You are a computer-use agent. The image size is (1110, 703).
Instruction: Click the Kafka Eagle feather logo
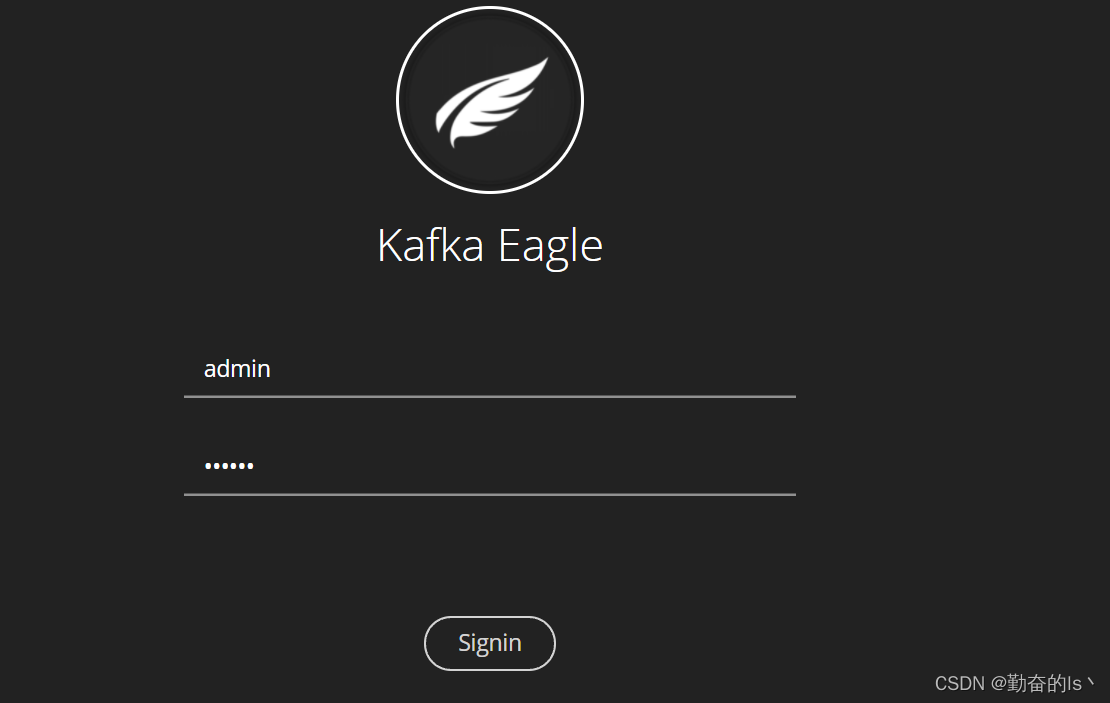(490, 100)
